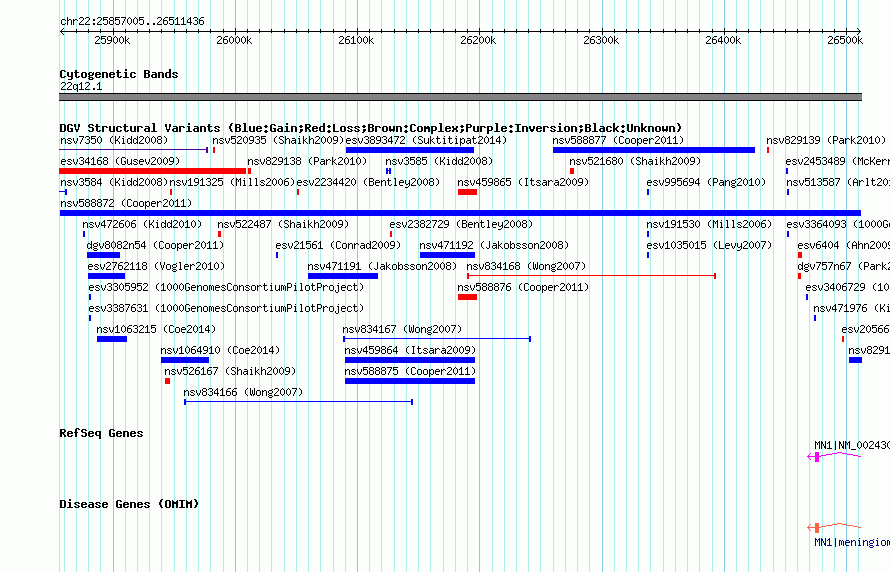Viewport: 890px width, 572px height.
Task: Open variant label nsv472606 (Kidd2010)
Action: click(x=142, y=224)
